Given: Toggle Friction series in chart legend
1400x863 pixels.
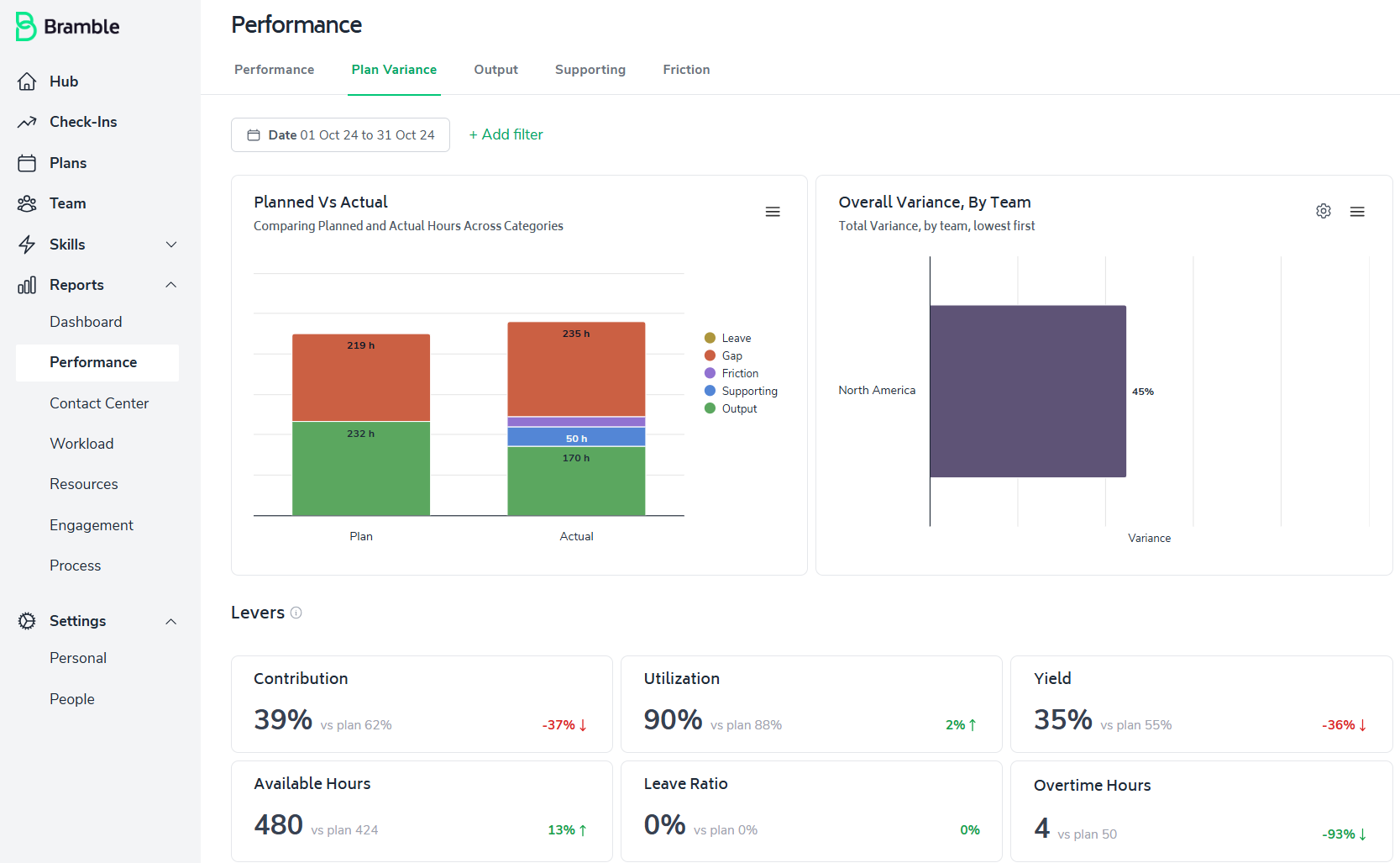Looking at the screenshot, I should point(731,373).
